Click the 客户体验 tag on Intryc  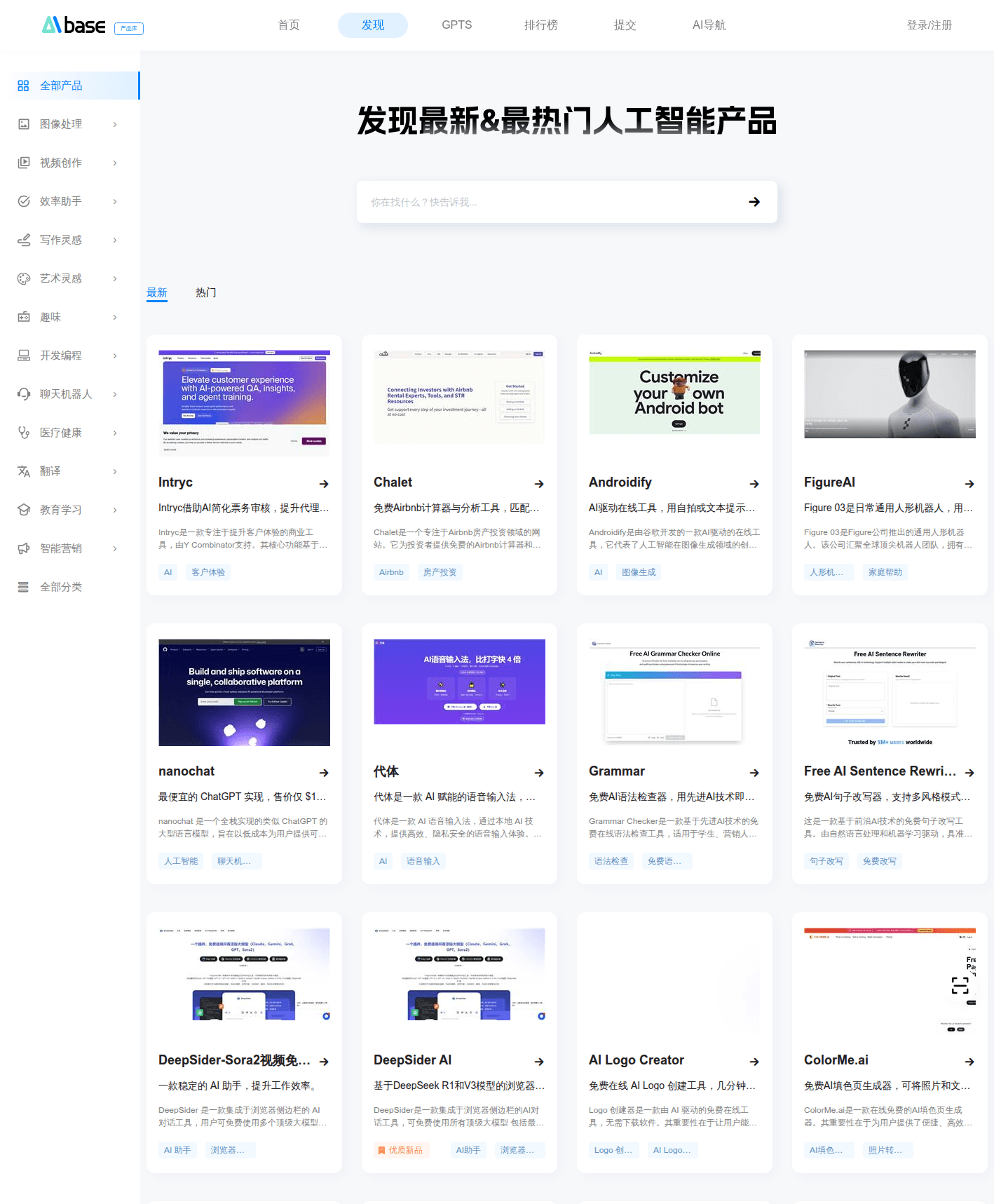click(x=208, y=572)
